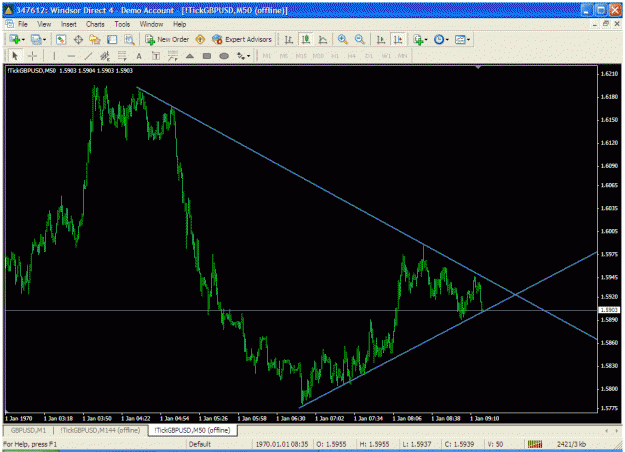Select the !TickGBPUSD,M50 (offline) tab
Viewport: 625px width, 452px height.
[192, 430]
